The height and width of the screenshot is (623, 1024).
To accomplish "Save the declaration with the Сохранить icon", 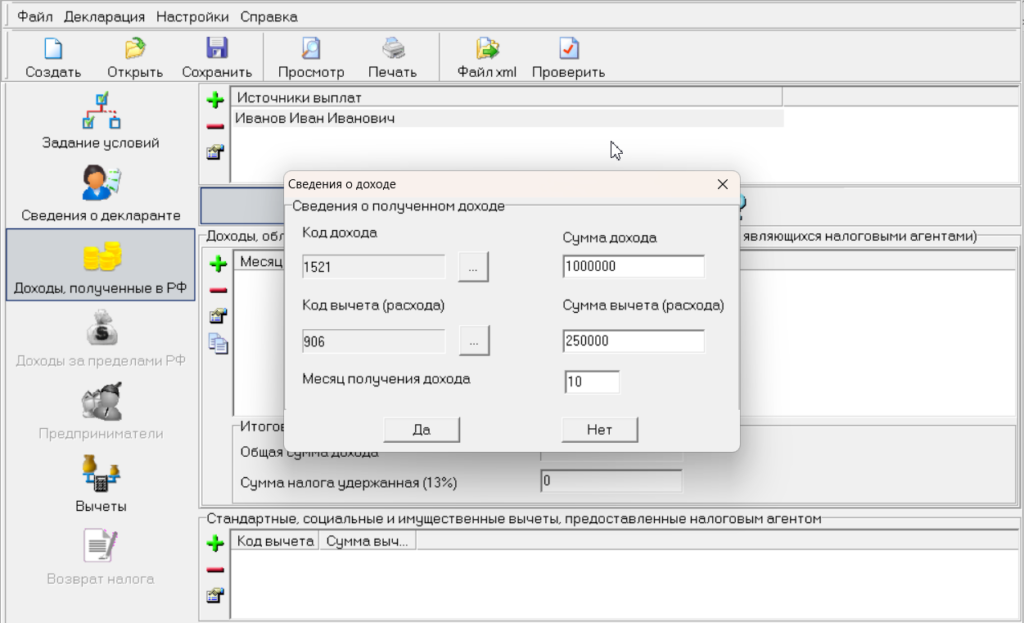I will tap(216, 50).
